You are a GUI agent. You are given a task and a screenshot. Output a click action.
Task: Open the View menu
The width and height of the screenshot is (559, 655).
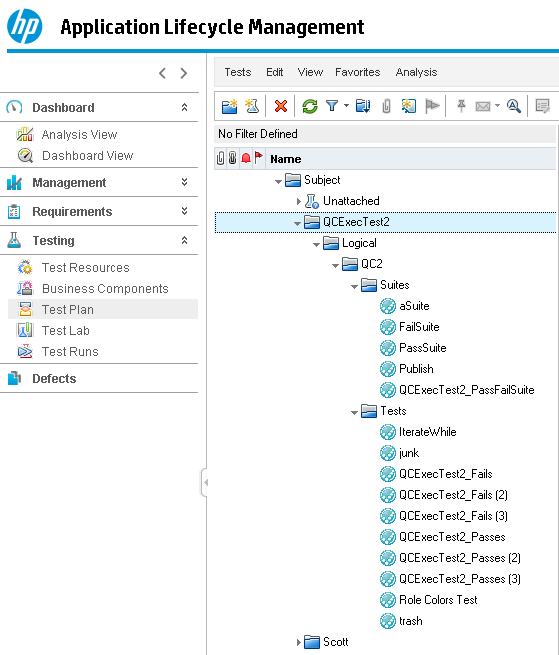point(310,72)
